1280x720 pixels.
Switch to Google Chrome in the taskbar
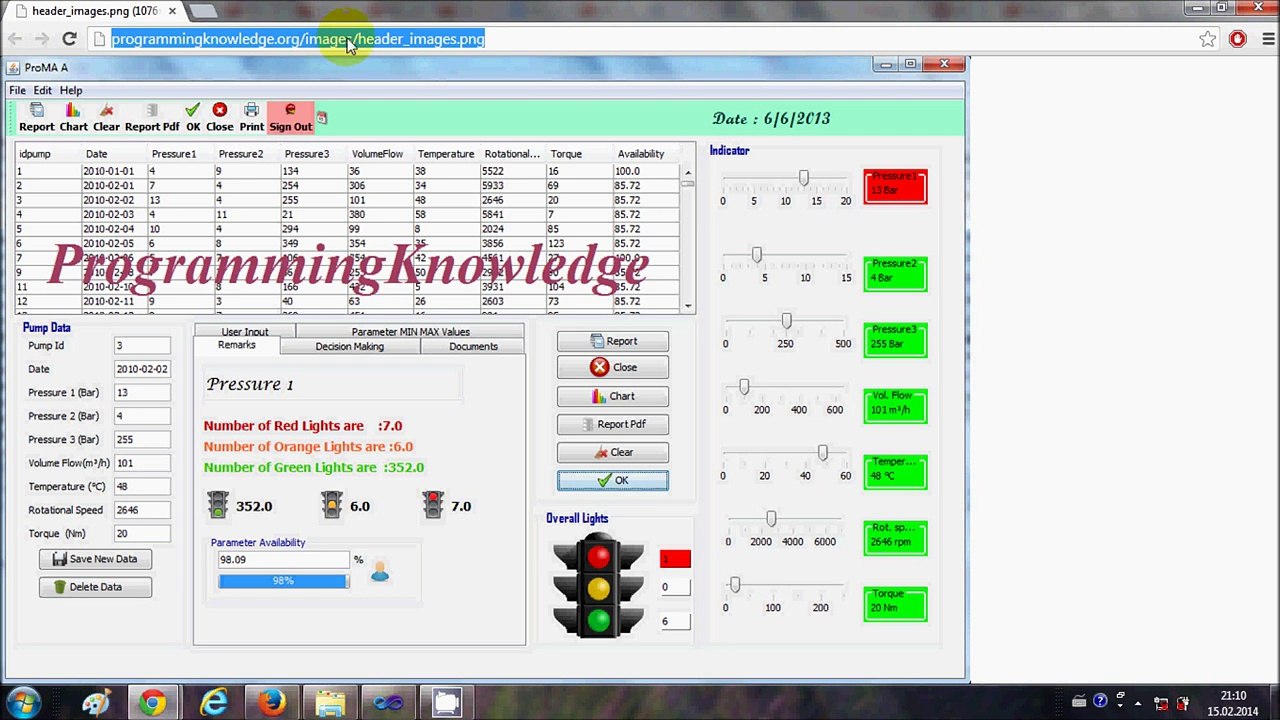tap(152, 703)
